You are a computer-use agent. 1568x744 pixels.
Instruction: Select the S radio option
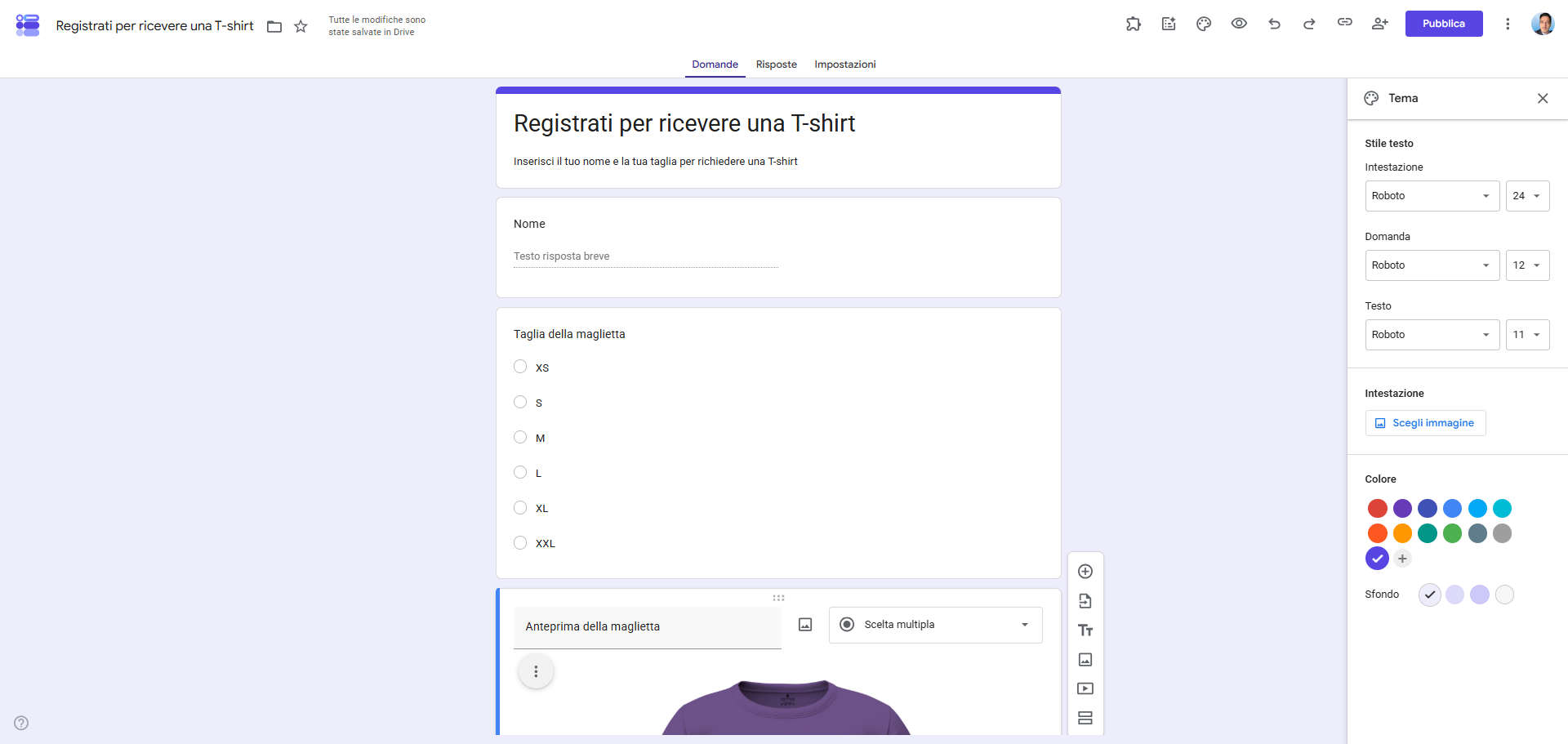520,402
